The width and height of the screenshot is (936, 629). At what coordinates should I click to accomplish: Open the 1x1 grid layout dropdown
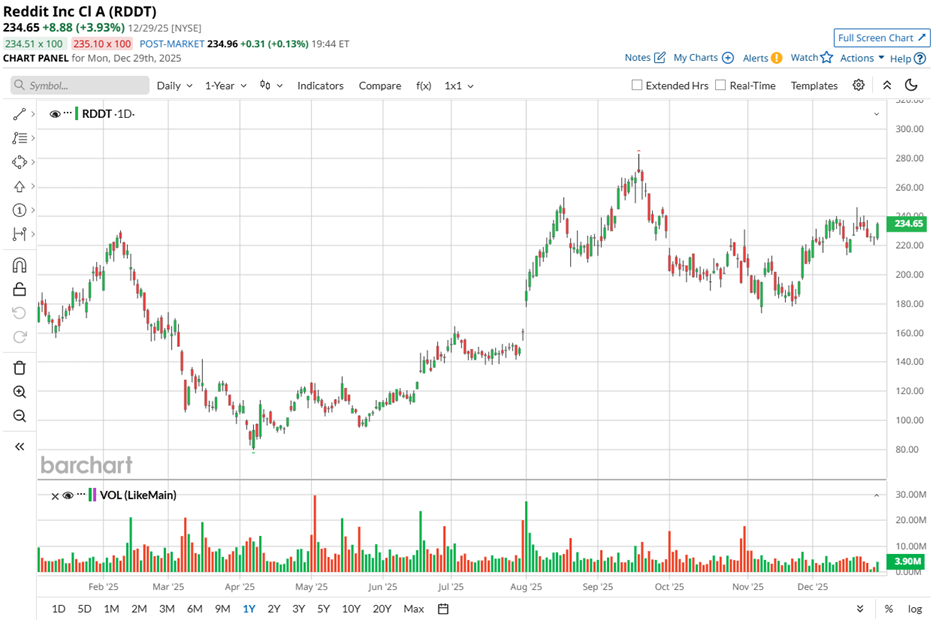(x=459, y=85)
